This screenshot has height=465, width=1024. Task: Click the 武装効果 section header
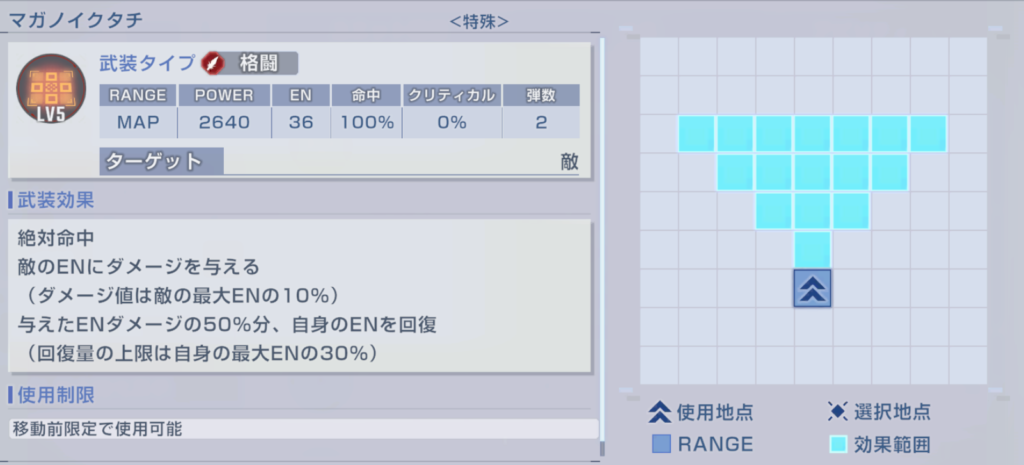pyautogui.click(x=55, y=200)
